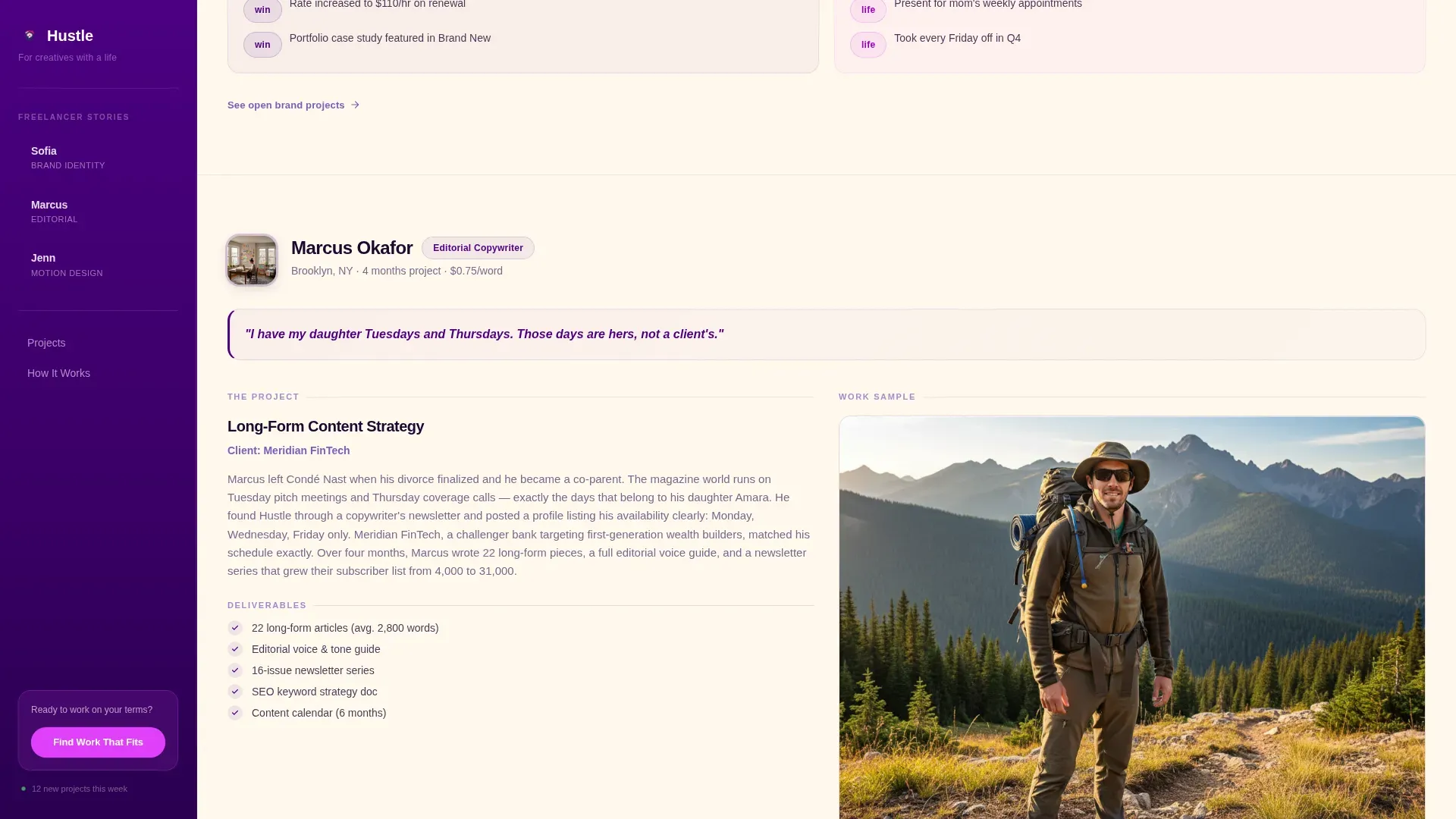
Task: Click the checkmark beside Editorial voice & tone guide
Action: (235, 649)
